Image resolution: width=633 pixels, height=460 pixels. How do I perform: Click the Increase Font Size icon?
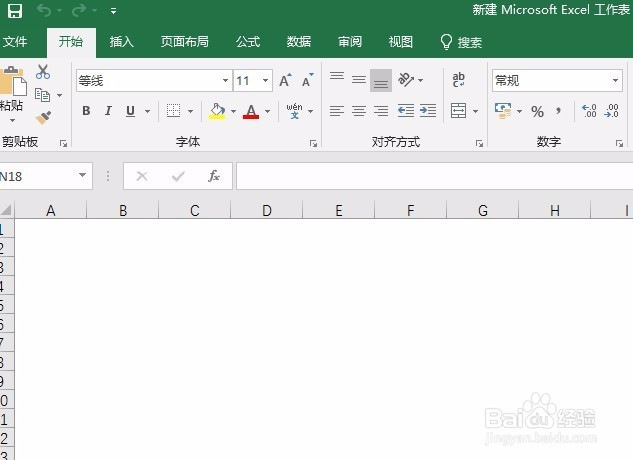(285, 80)
